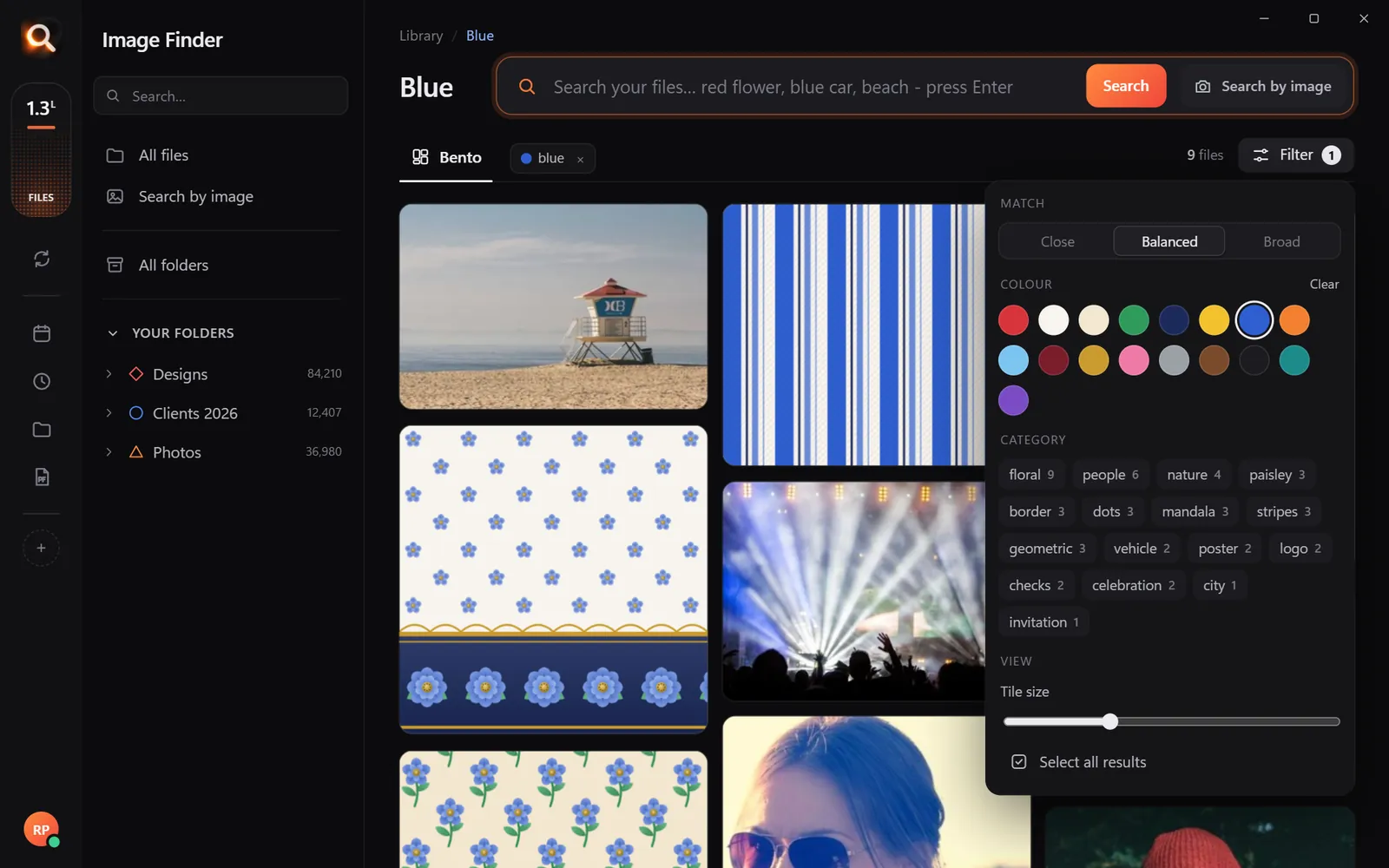Click the orange Search button
This screenshot has height=868, width=1389.
pos(1125,86)
